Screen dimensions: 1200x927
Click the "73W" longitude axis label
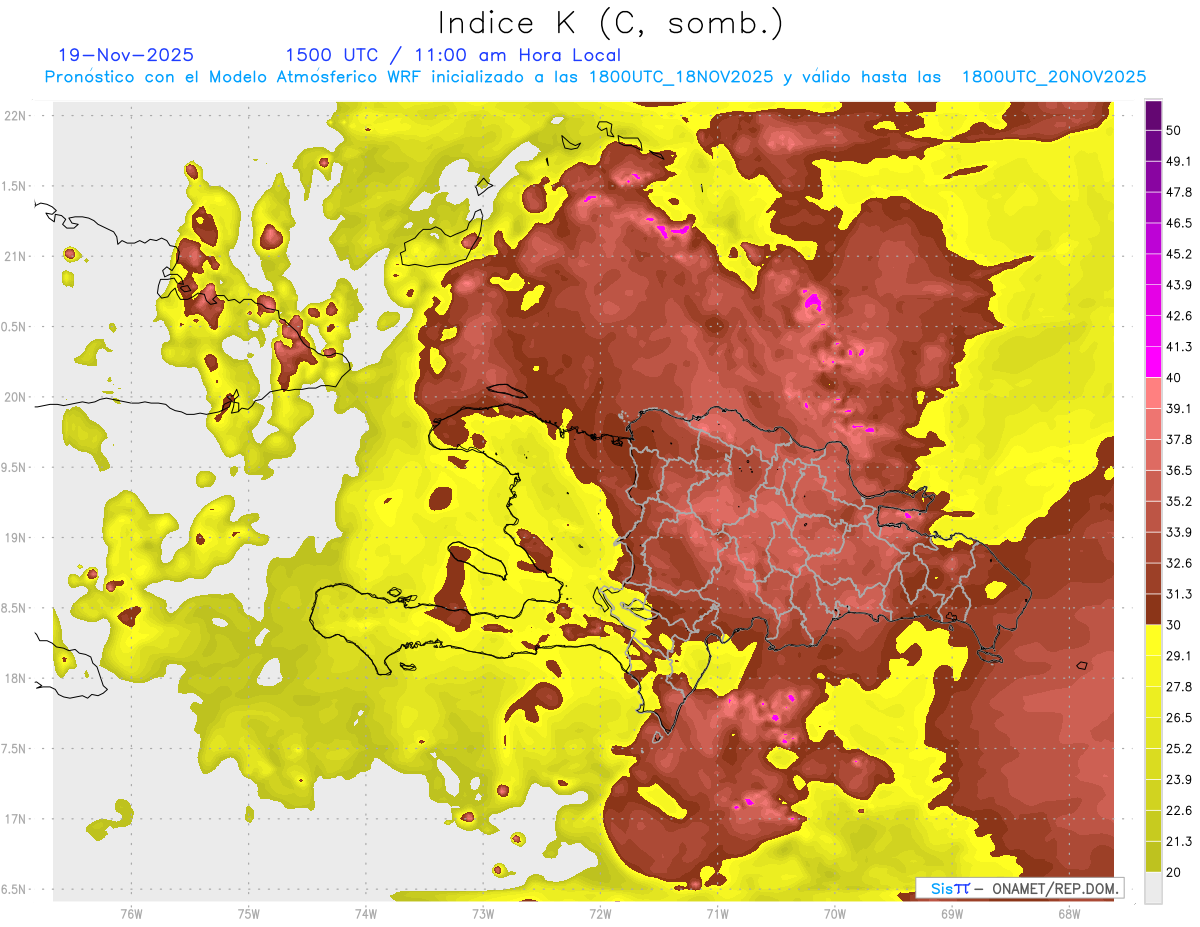tap(483, 914)
